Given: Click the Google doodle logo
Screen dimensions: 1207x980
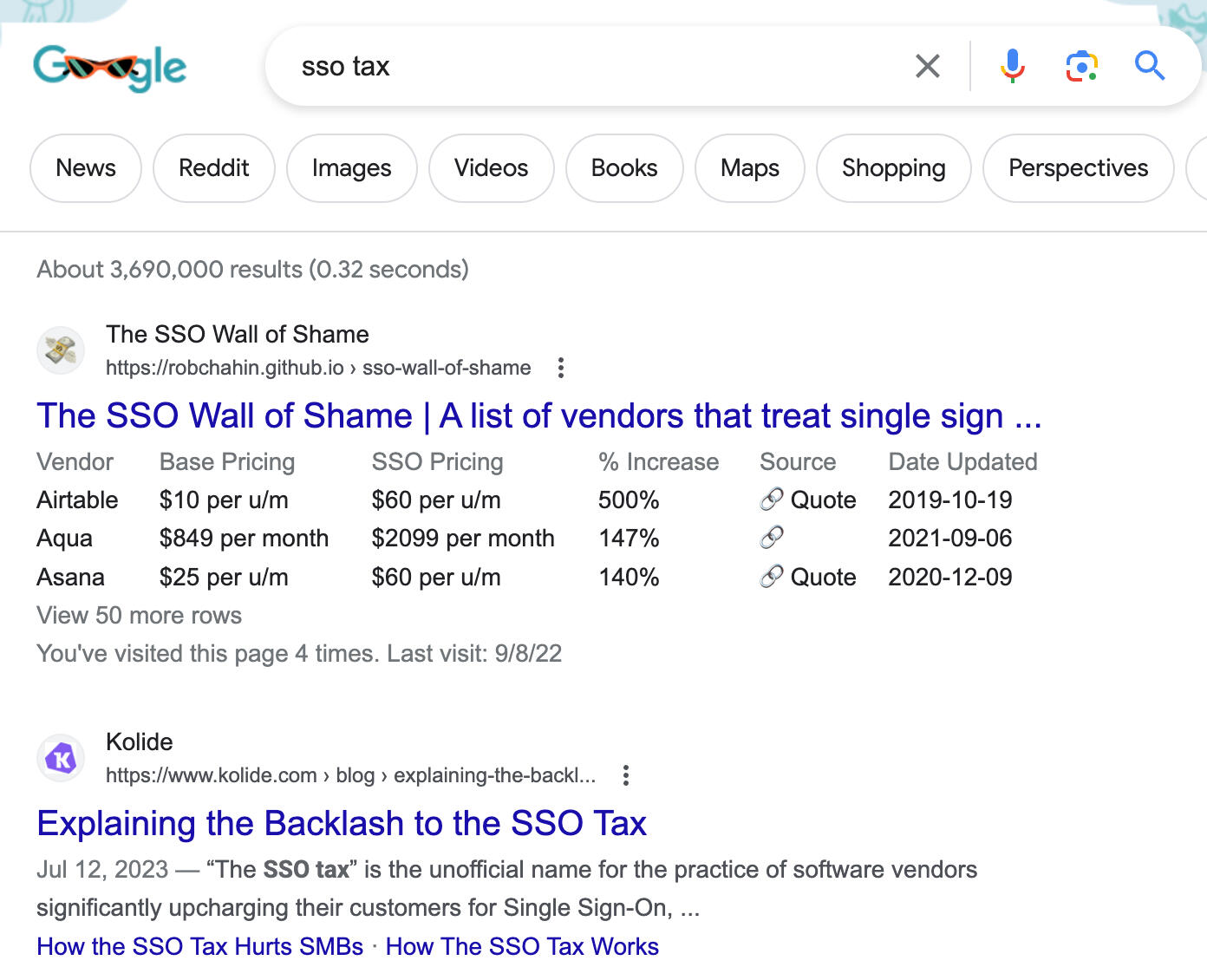Looking at the screenshot, I should (110, 68).
